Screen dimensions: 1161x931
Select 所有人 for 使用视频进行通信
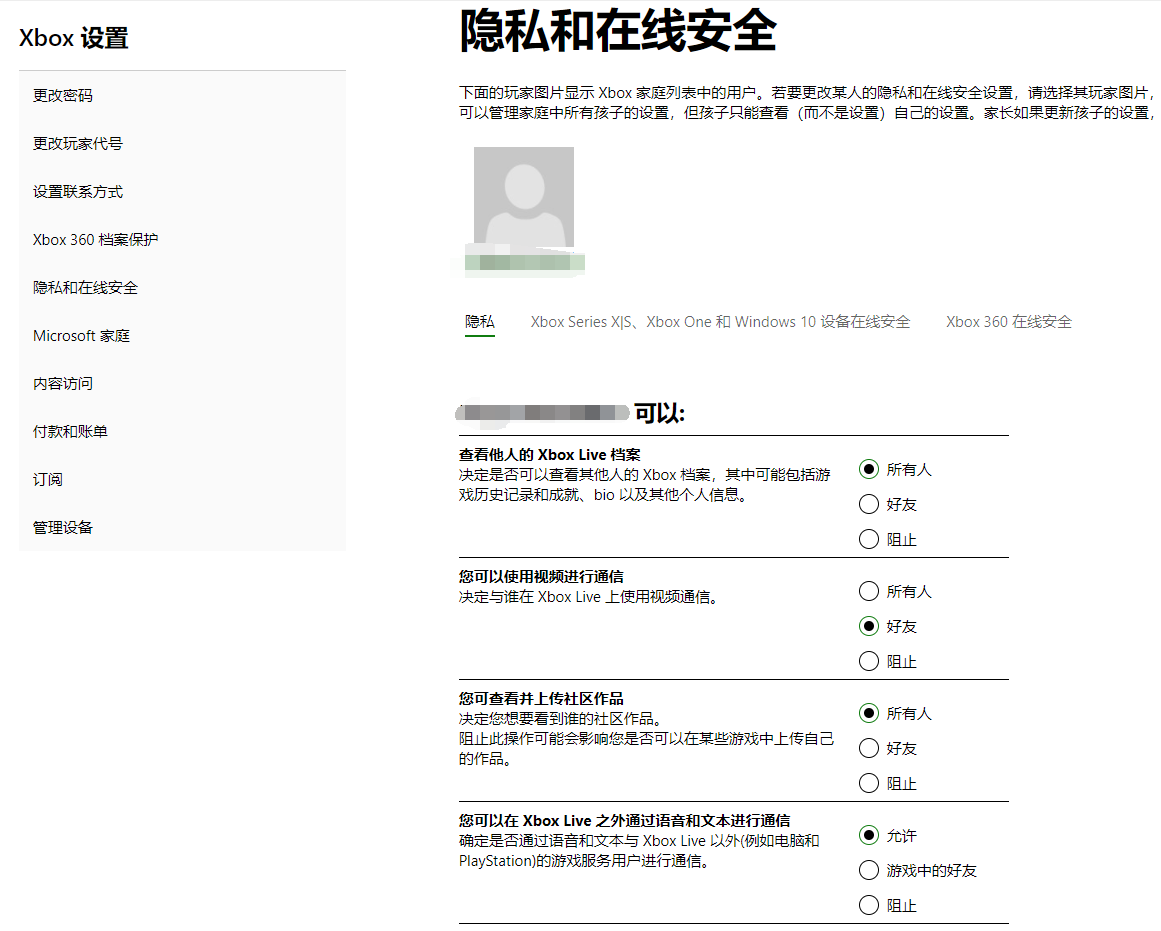pos(869,591)
